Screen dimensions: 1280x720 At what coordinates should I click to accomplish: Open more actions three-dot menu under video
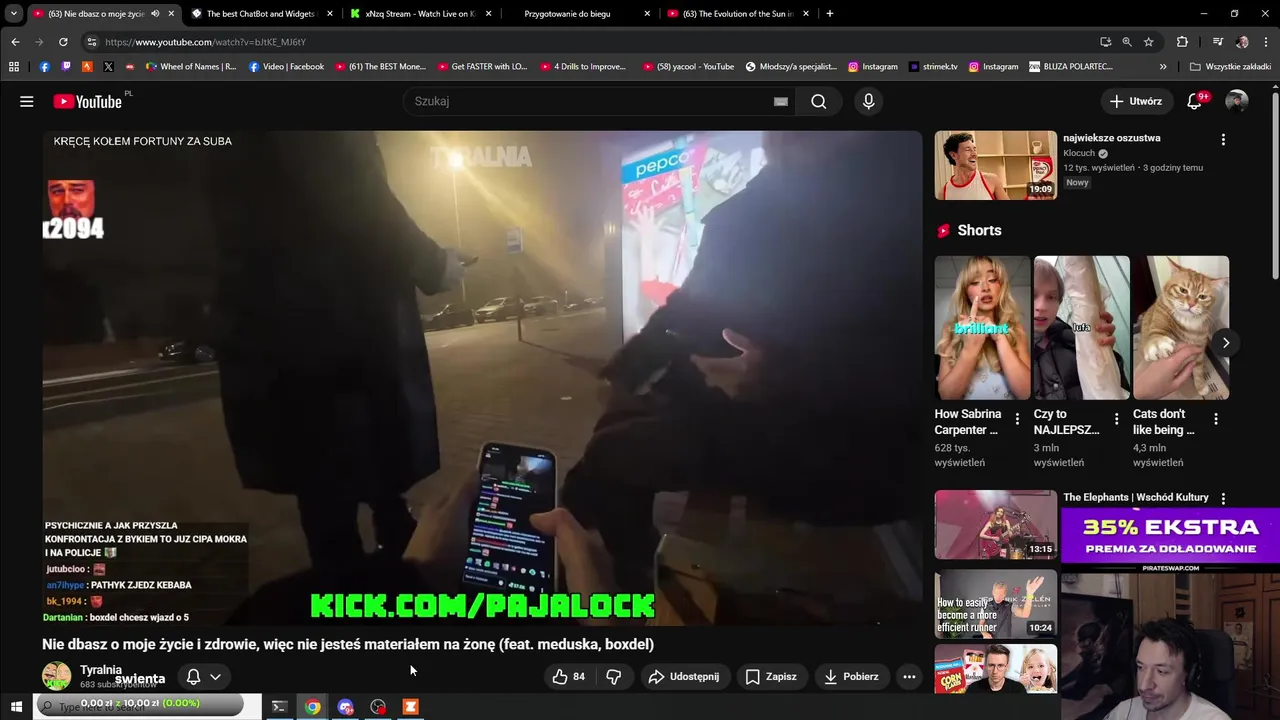(x=909, y=677)
